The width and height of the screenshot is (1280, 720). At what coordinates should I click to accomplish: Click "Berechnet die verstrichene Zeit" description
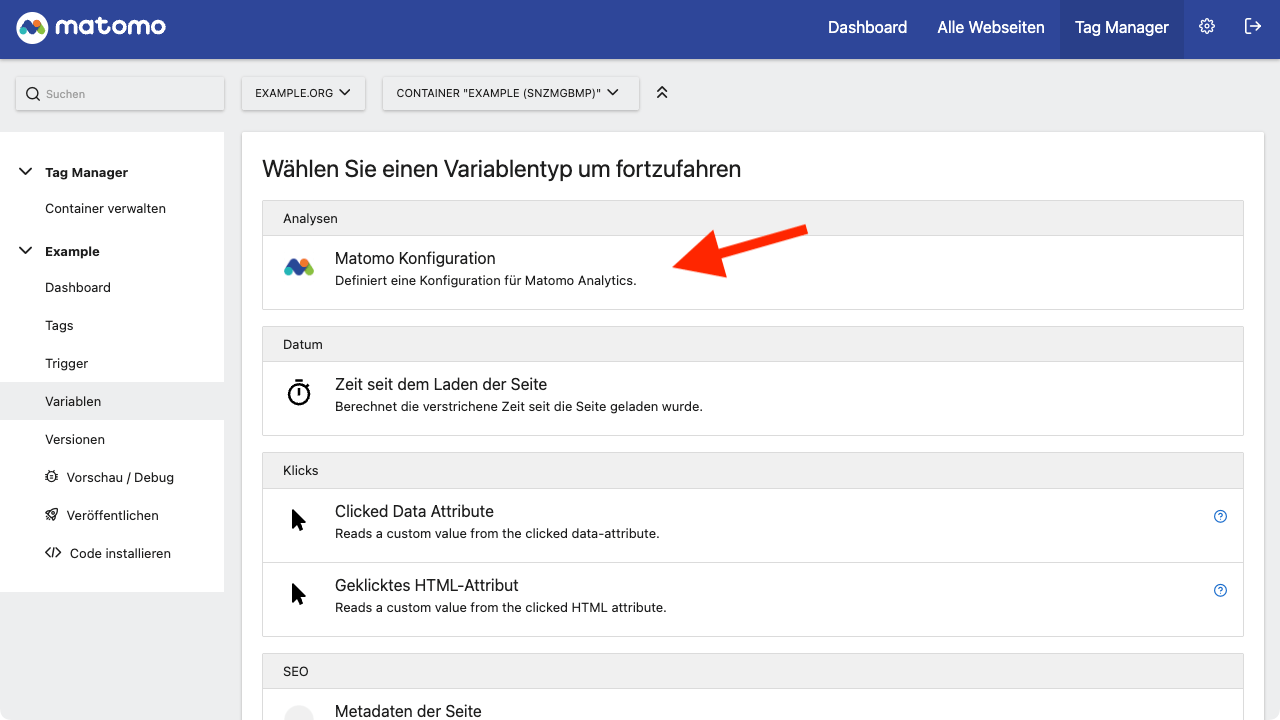tap(519, 407)
